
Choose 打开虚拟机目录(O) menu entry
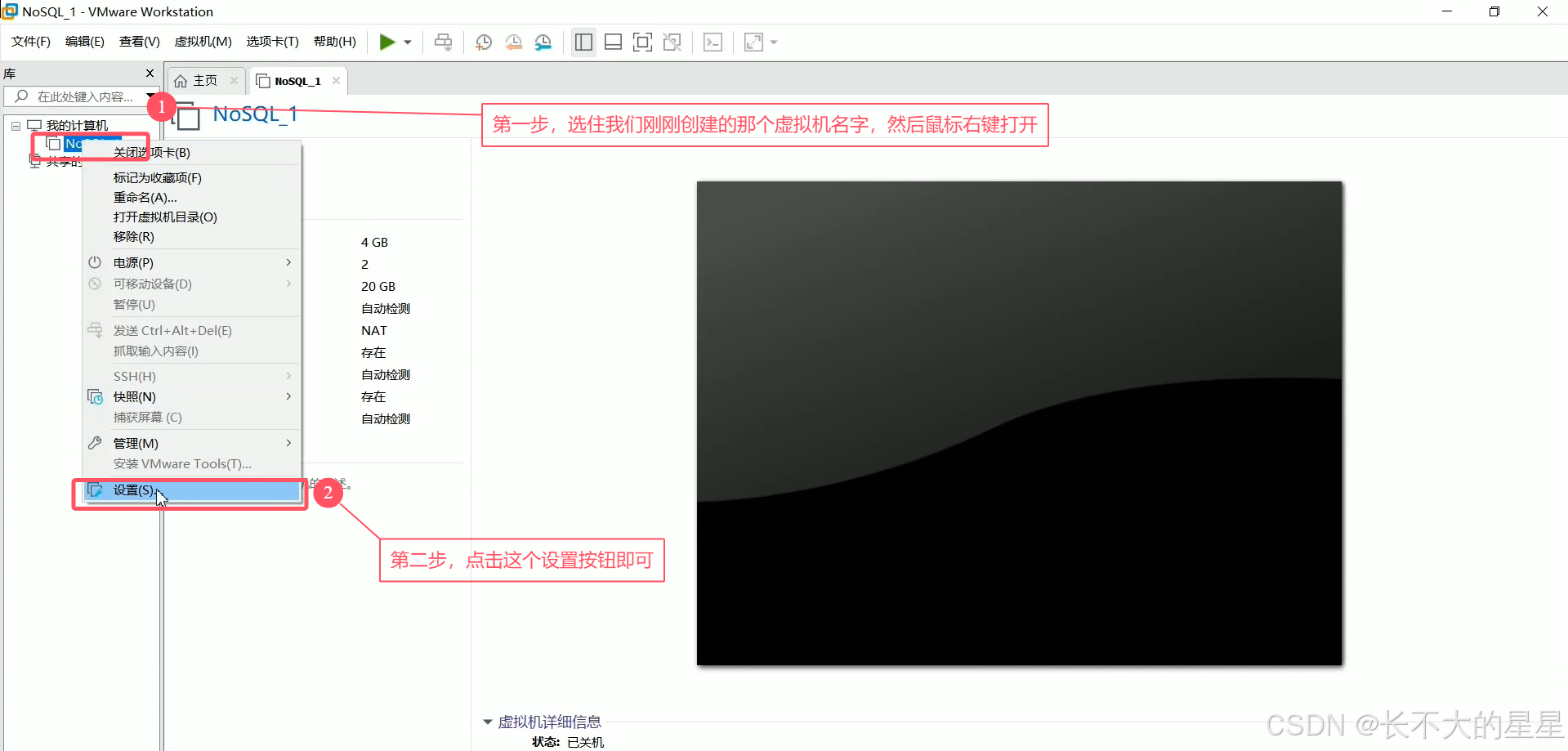point(192,217)
